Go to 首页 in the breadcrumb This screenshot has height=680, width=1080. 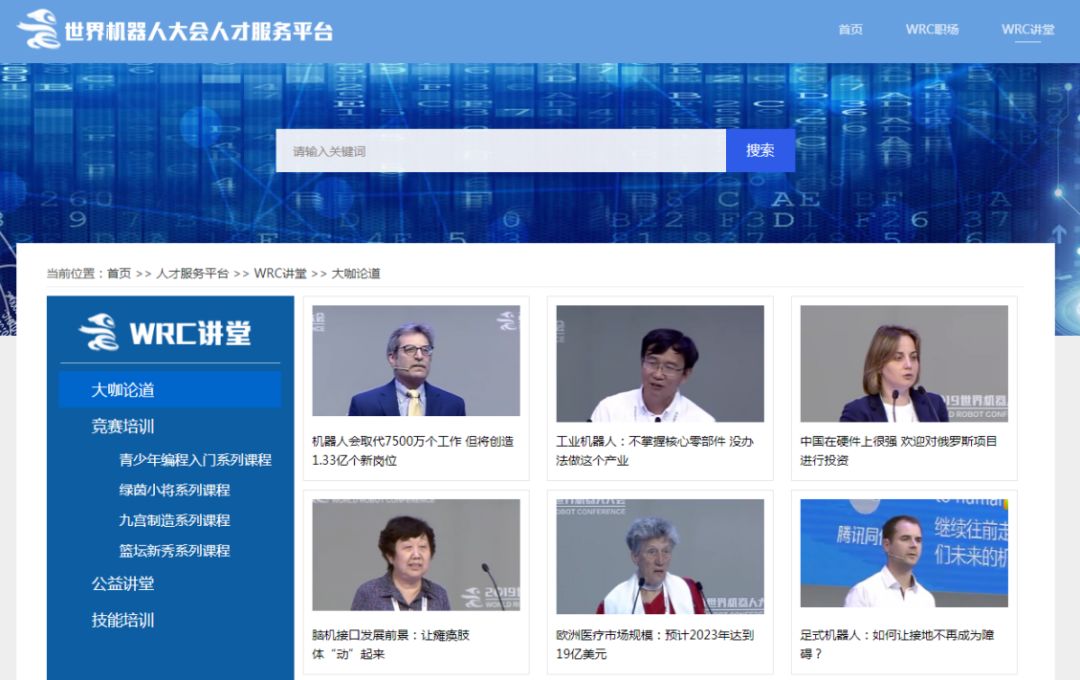click(x=119, y=273)
